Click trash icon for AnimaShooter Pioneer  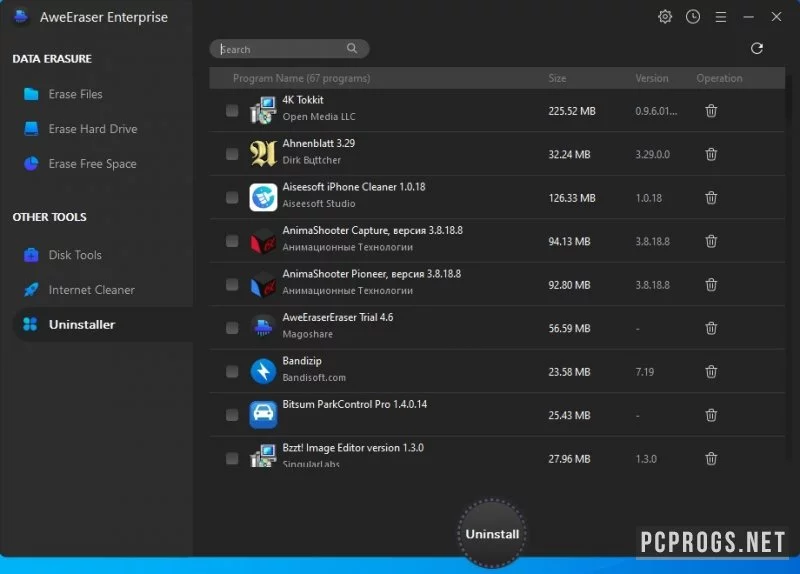coord(711,285)
